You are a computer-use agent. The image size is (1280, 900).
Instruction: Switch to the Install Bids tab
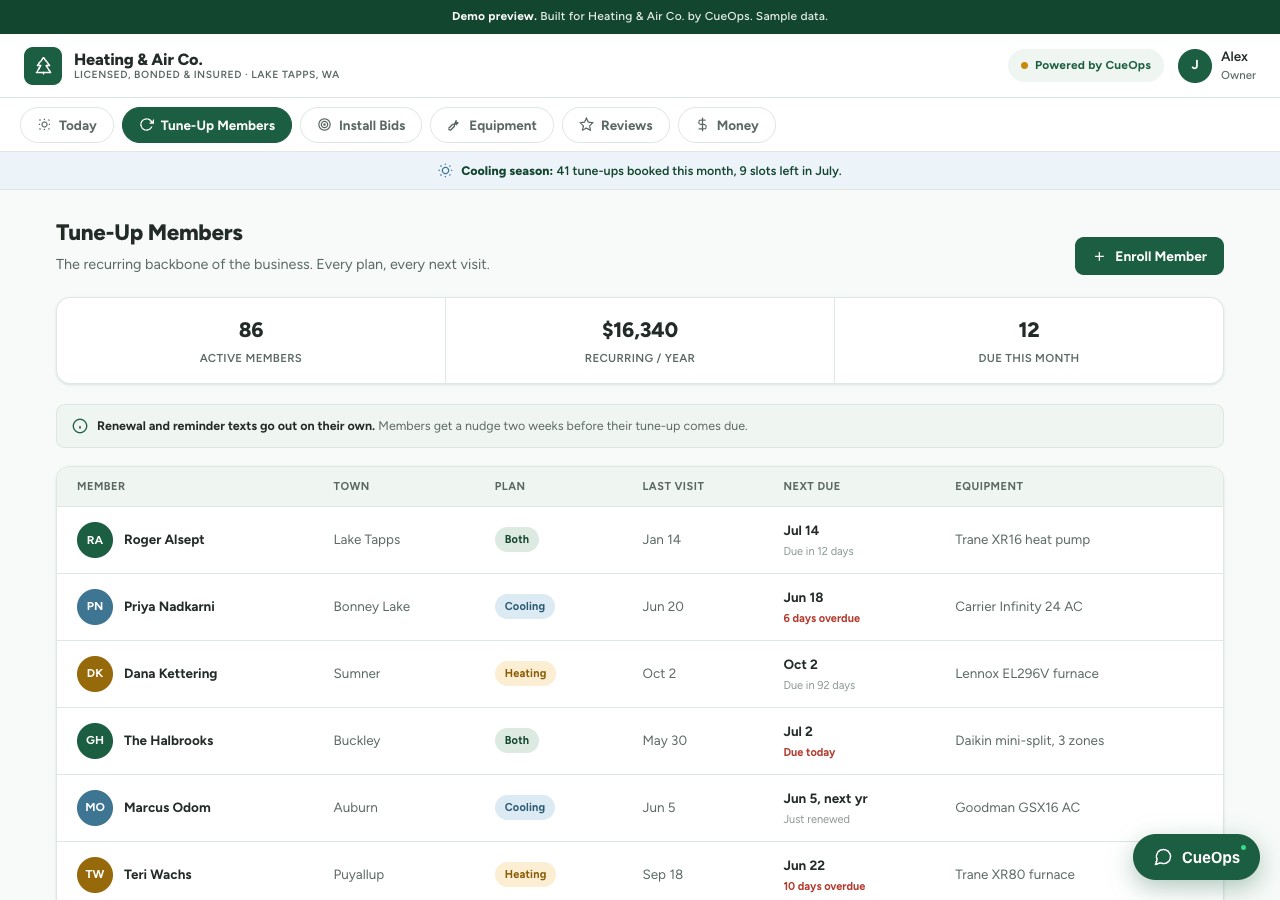[361, 125]
